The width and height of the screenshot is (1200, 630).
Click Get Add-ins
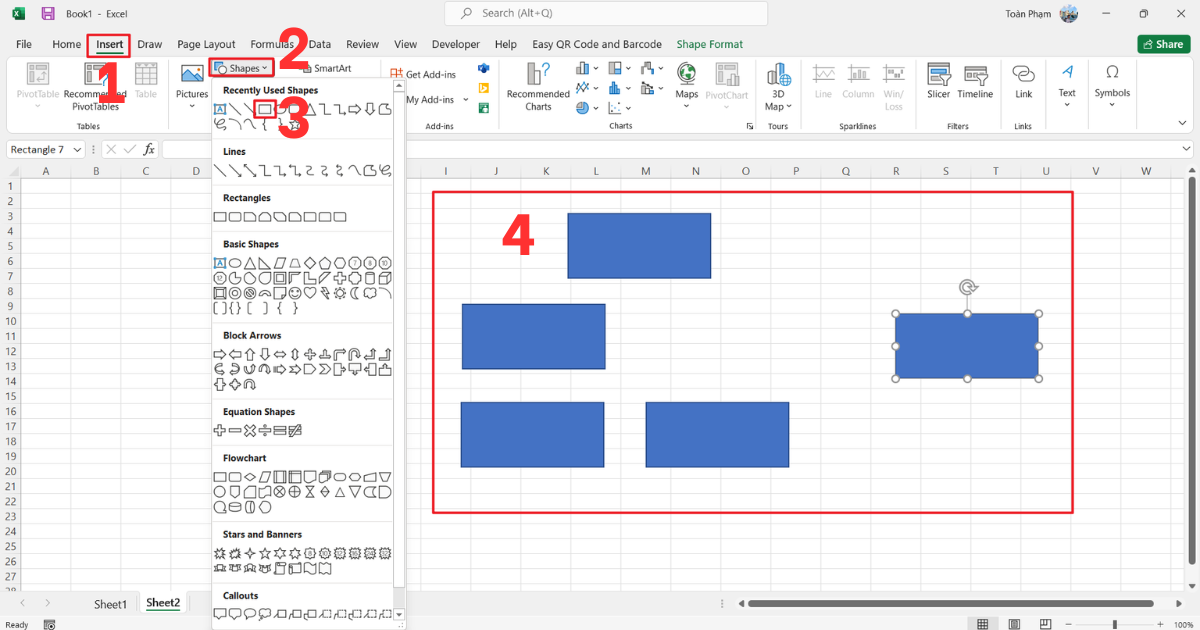tap(424, 75)
